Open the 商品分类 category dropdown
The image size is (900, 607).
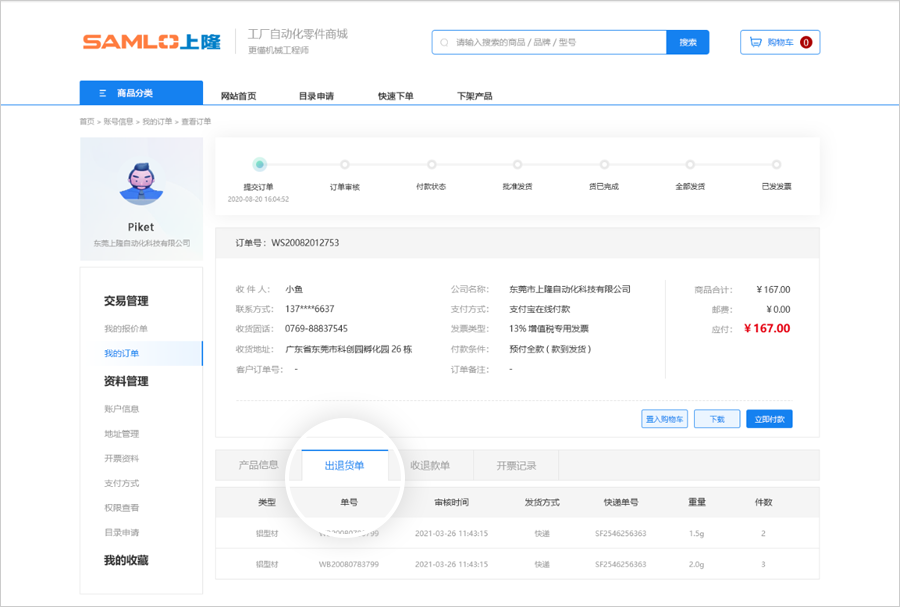click(141, 93)
